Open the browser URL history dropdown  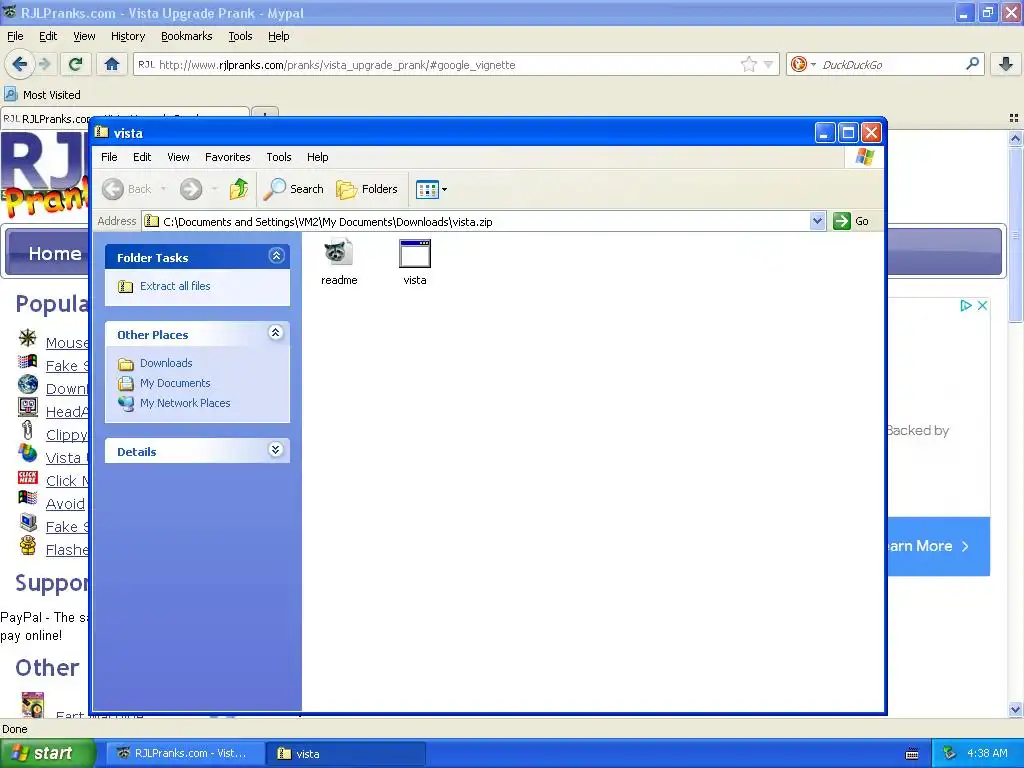coord(769,64)
